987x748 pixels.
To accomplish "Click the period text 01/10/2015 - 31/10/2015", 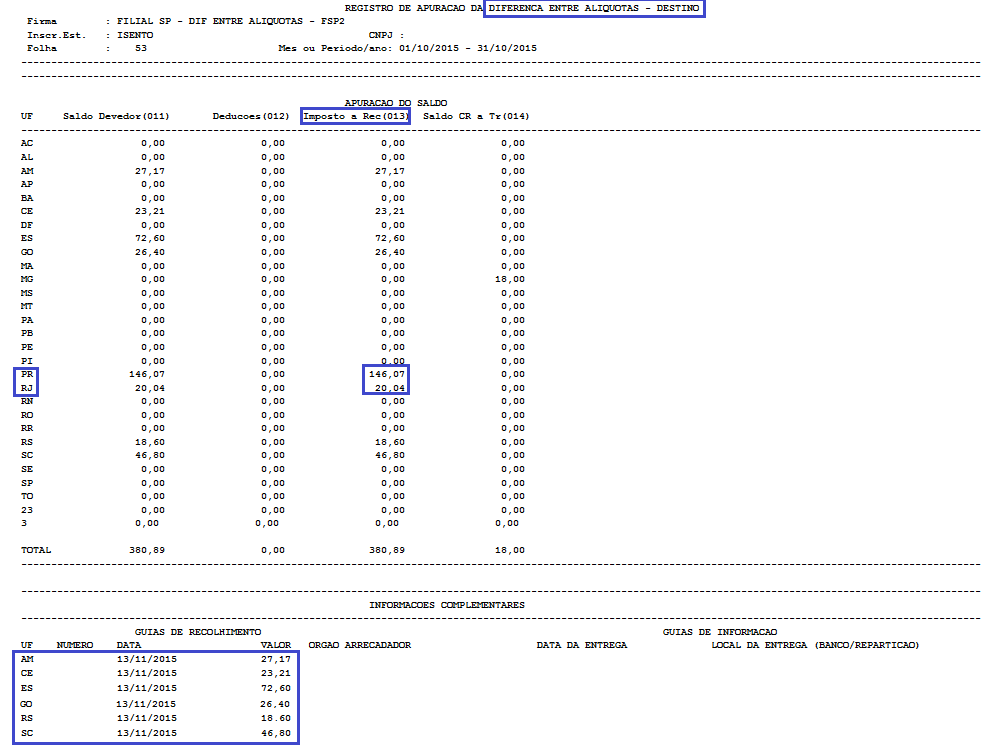I will [x=467, y=48].
